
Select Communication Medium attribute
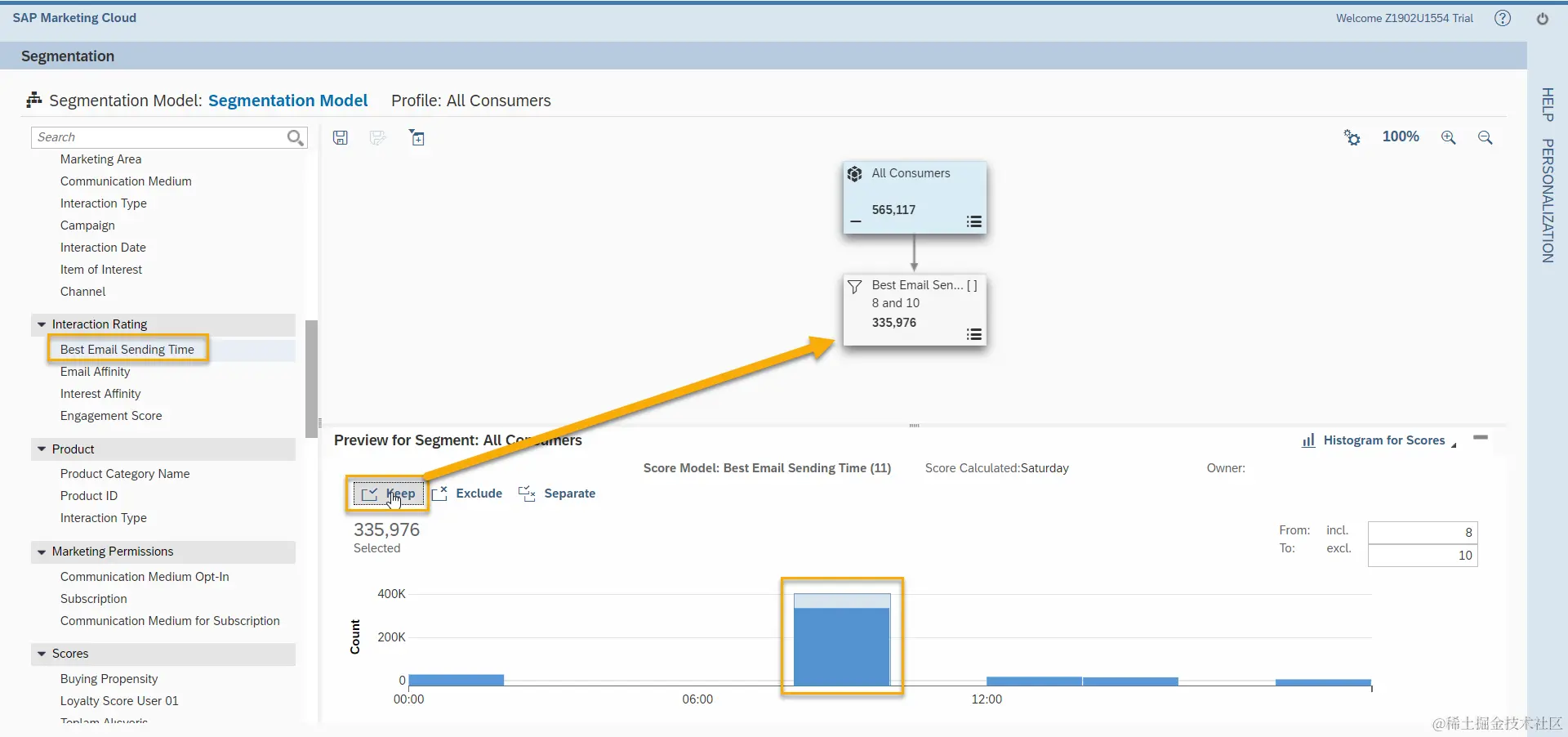(x=126, y=181)
